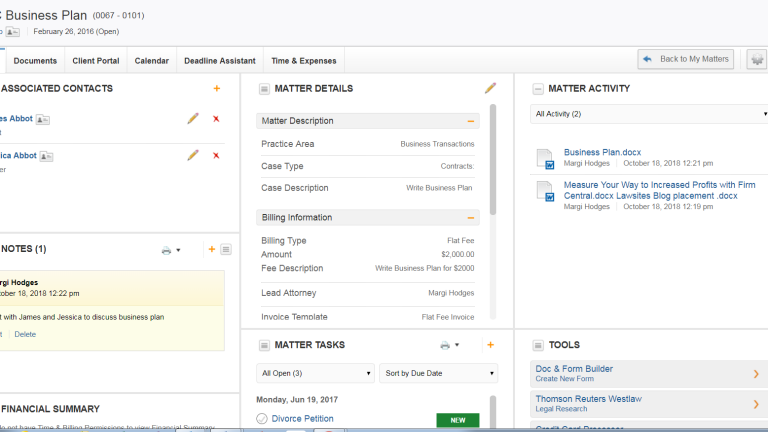The width and height of the screenshot is (768, 432).
Task: Add a new associated contact
Action: (216, 89)
